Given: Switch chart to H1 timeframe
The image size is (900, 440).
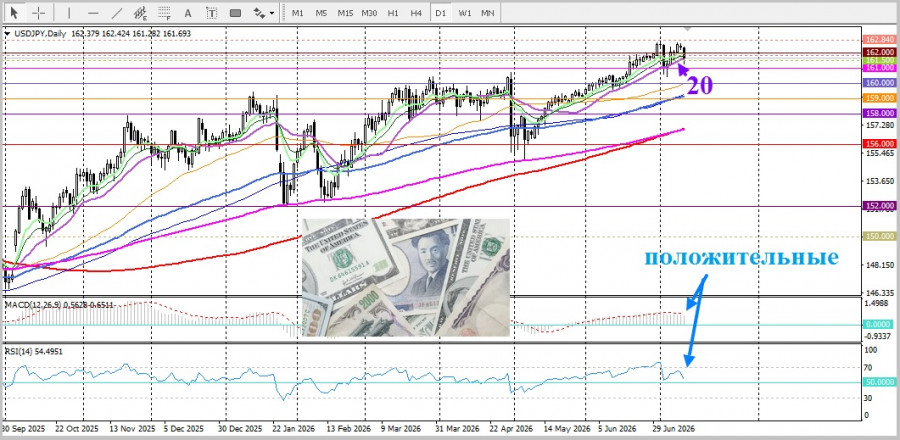Looking at the screenshot, I should [393, 13].
